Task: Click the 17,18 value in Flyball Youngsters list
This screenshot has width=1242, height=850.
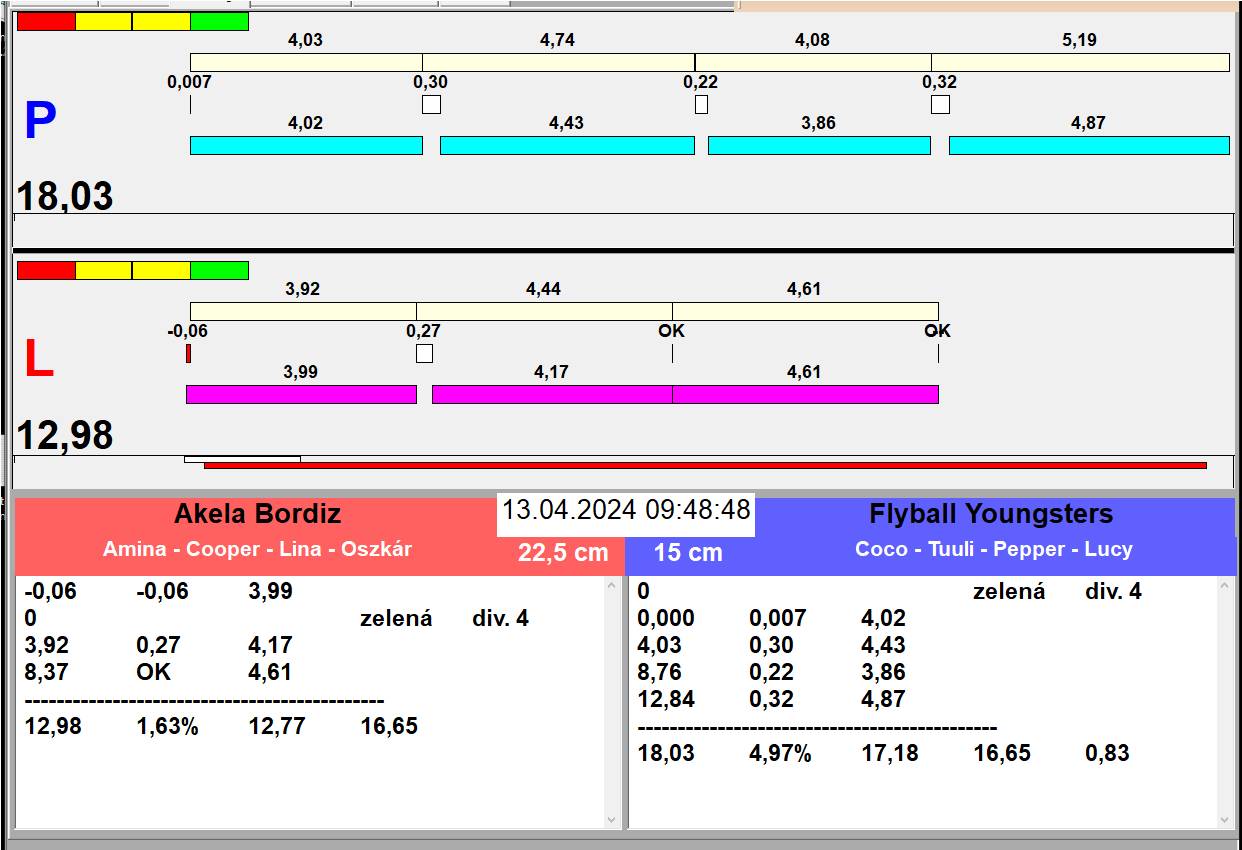Action: click(890, 754)
